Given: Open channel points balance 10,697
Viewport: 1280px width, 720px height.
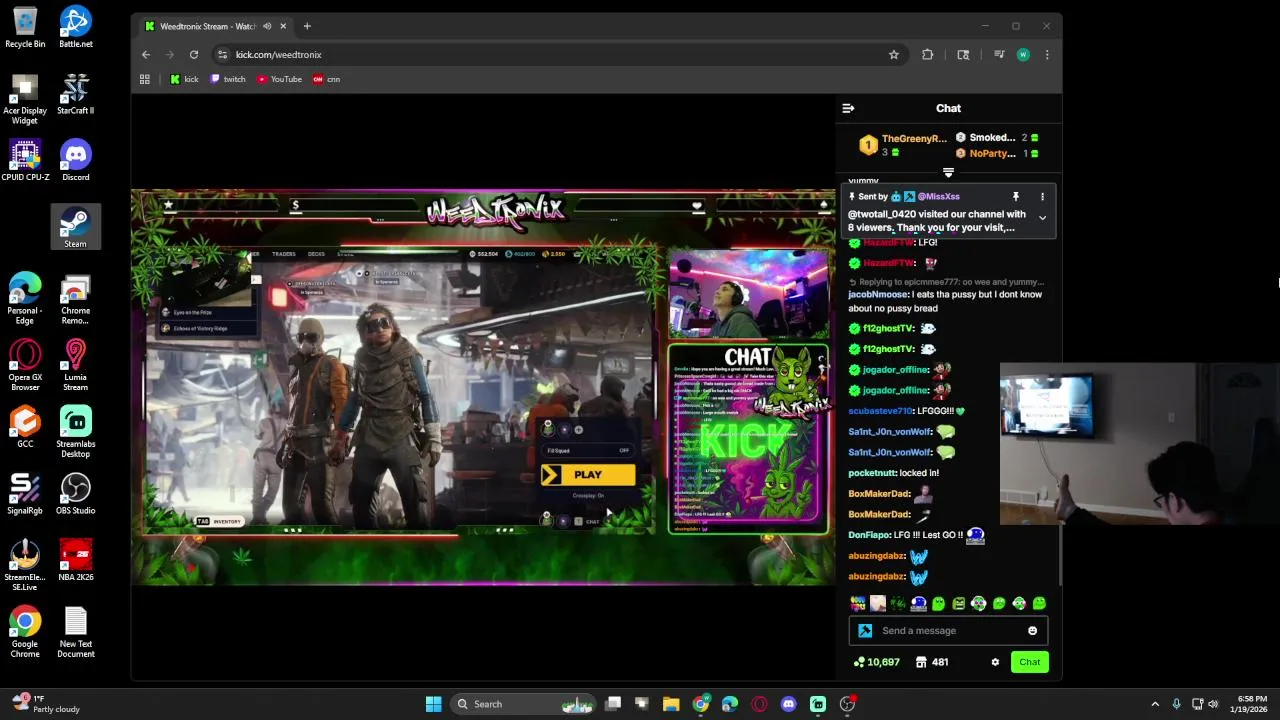Looking at the screenshot, I should click(876, 662).
